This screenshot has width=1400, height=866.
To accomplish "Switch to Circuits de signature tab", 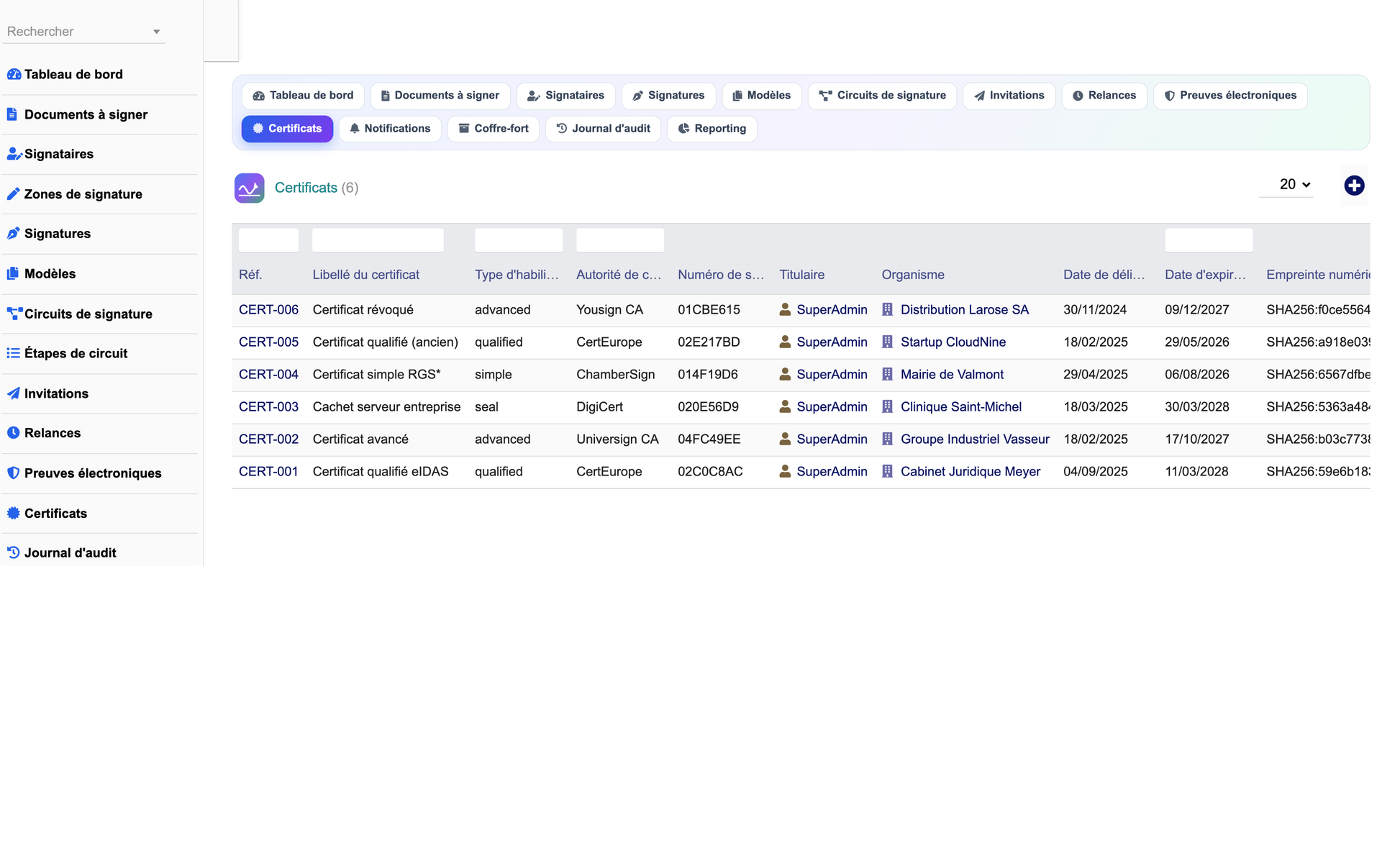I will pyautogui.click(x=882, y=96).
